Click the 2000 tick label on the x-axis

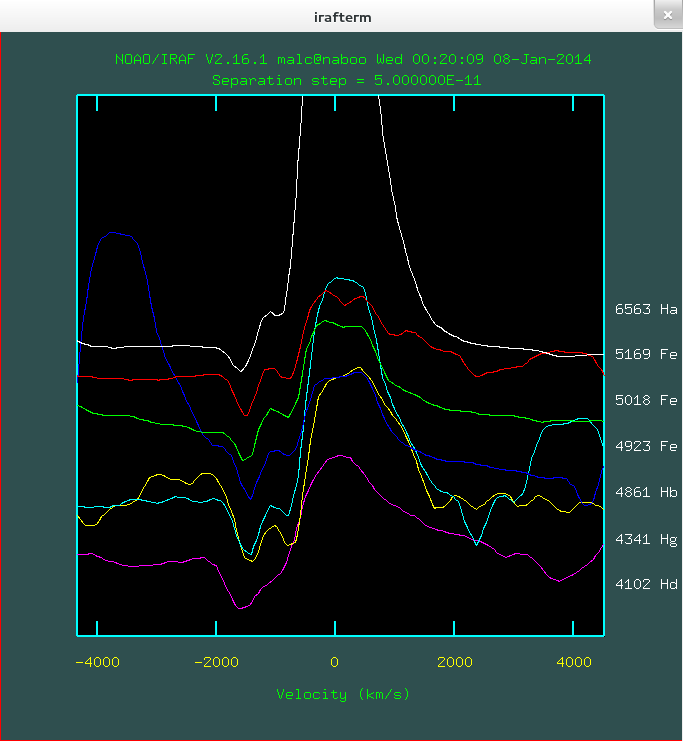454,661
